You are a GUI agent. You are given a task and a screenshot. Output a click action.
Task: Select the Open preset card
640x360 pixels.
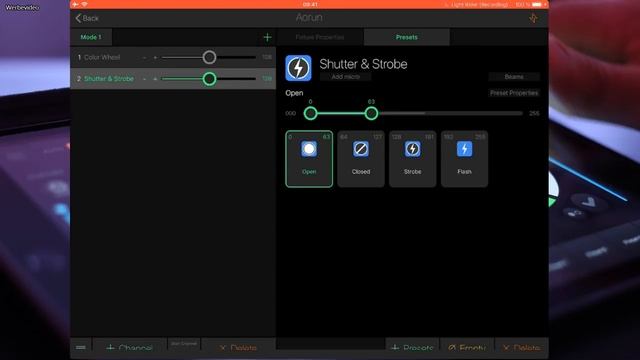(309, 159)
